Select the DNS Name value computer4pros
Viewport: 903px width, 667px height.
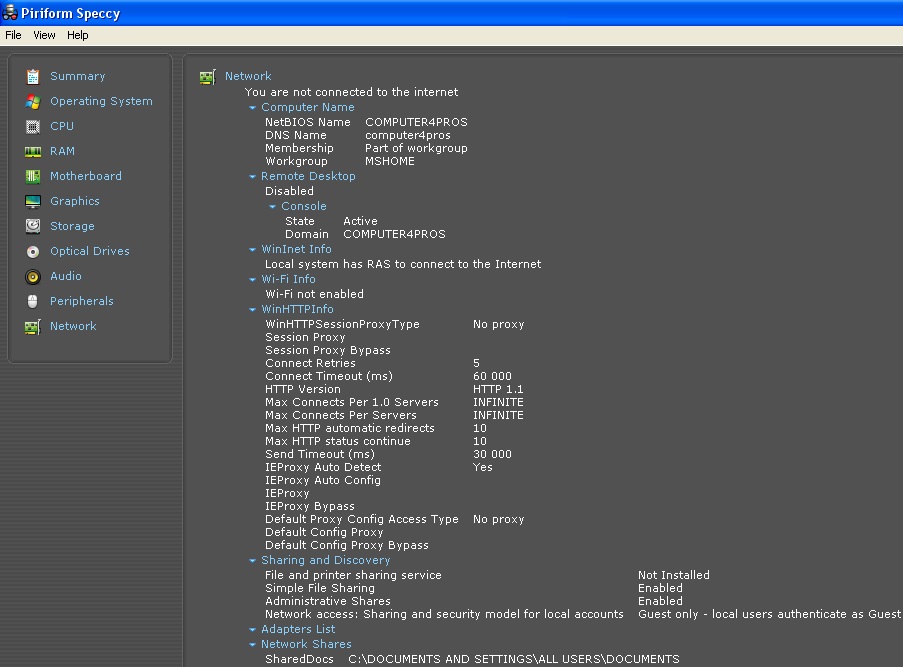[x=408, y=135]
